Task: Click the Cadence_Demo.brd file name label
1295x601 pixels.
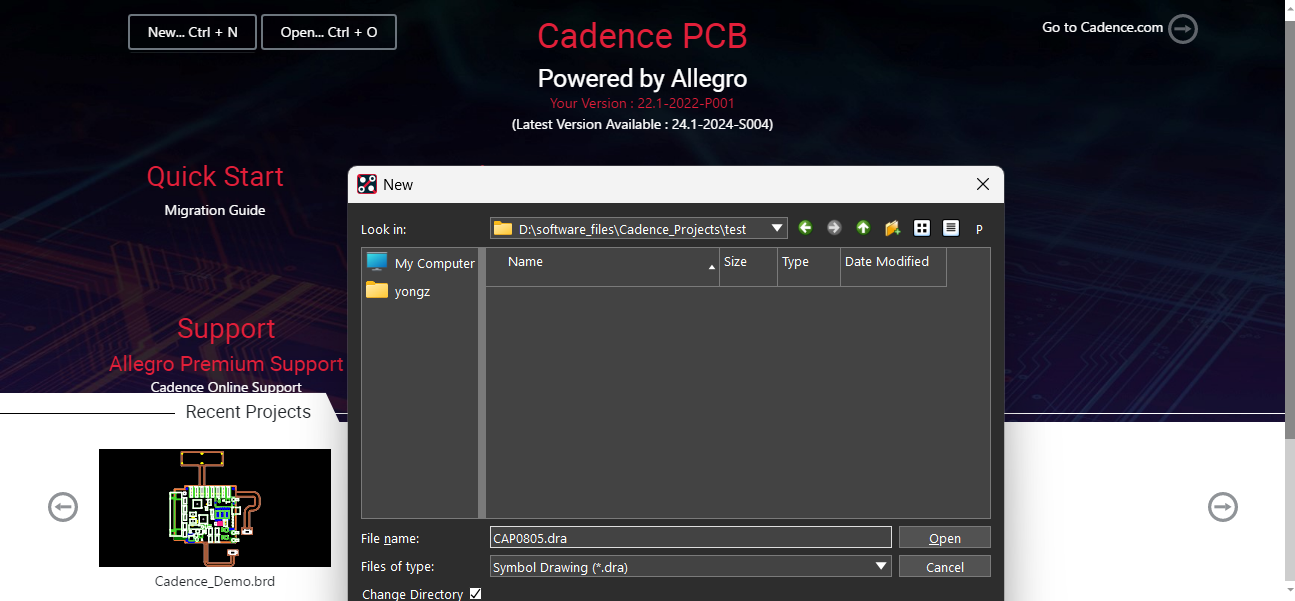Action: (215, 581)
